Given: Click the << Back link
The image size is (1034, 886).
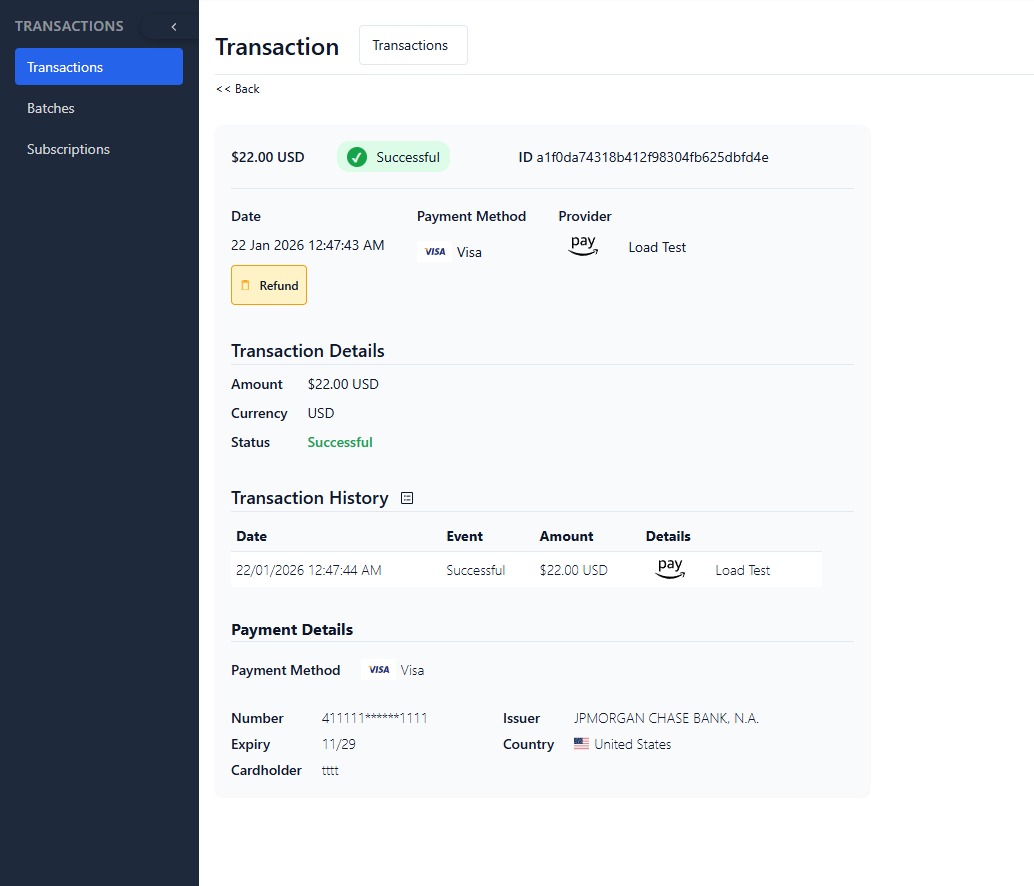Looking at the screenshot, I should click(237, 88).
